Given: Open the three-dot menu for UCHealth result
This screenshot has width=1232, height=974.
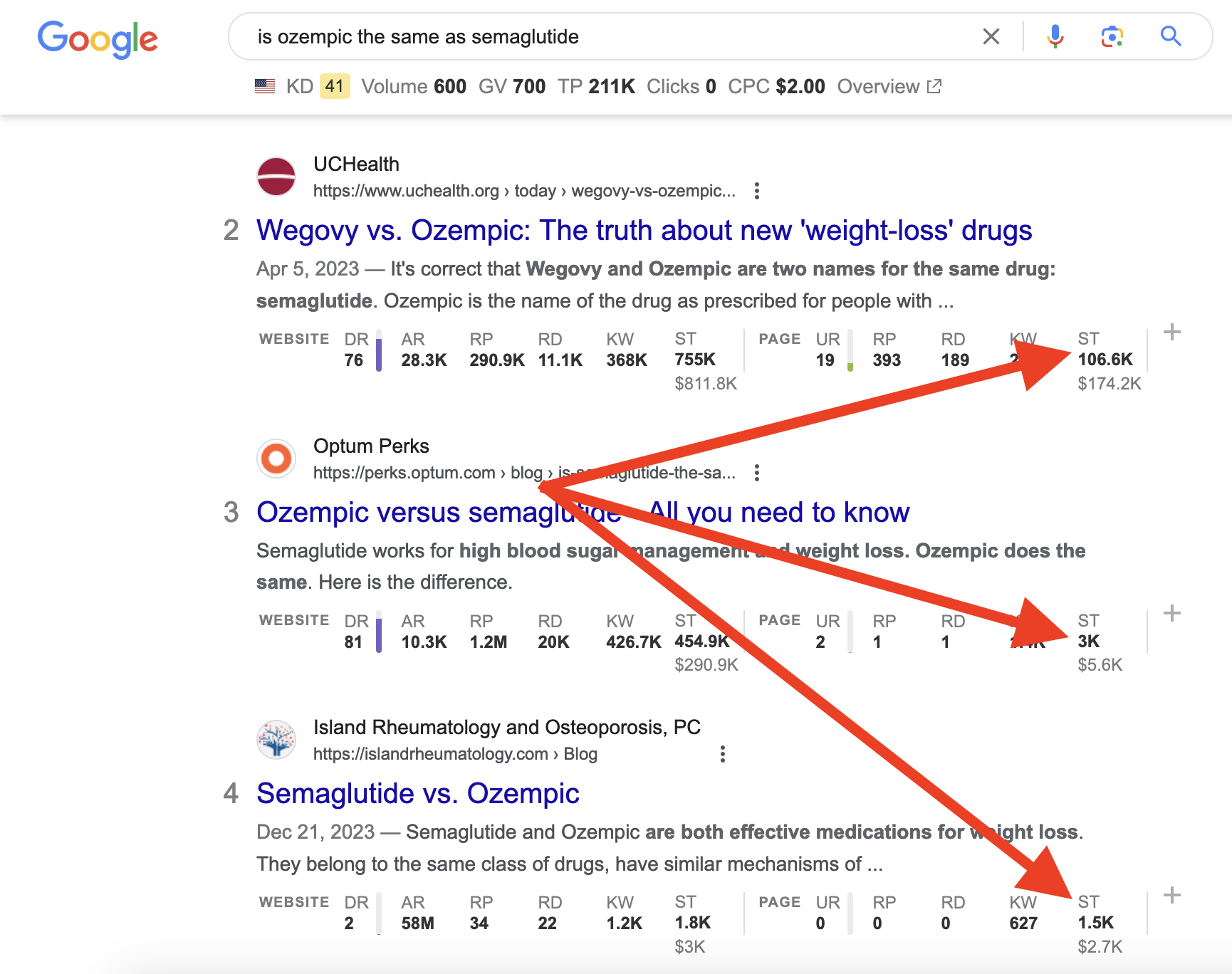Looking at the screenshot, I should tap(757, 191).
